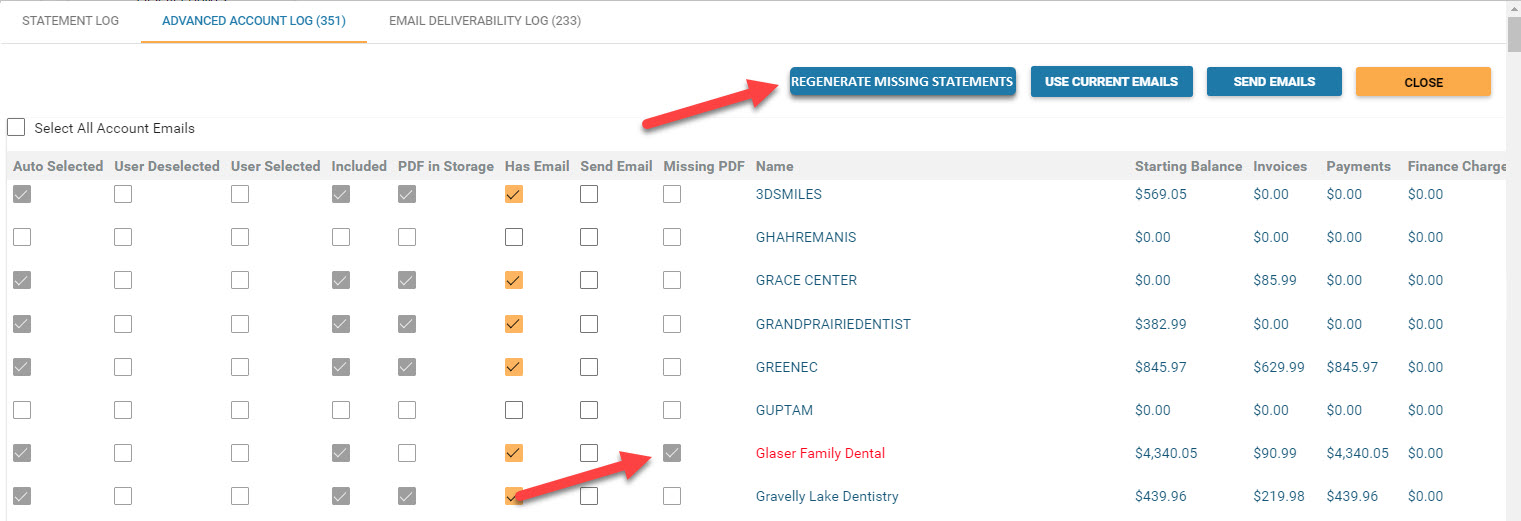Check User Selected box for GREENEC

240,367
